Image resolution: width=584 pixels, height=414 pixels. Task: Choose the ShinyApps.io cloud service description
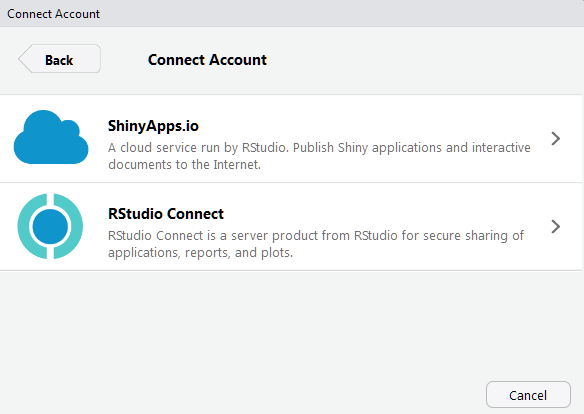coord(319,156)
